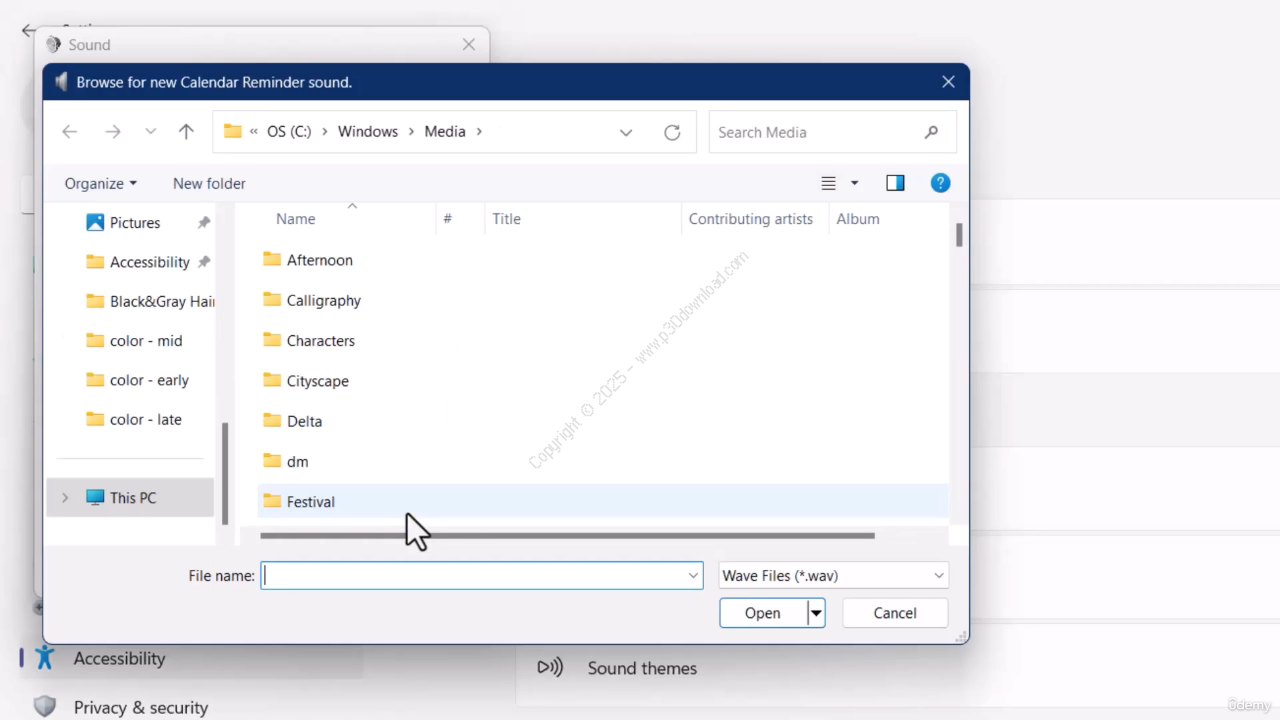
Task: Click New folder in the toolbar
Action: [209, 183]
